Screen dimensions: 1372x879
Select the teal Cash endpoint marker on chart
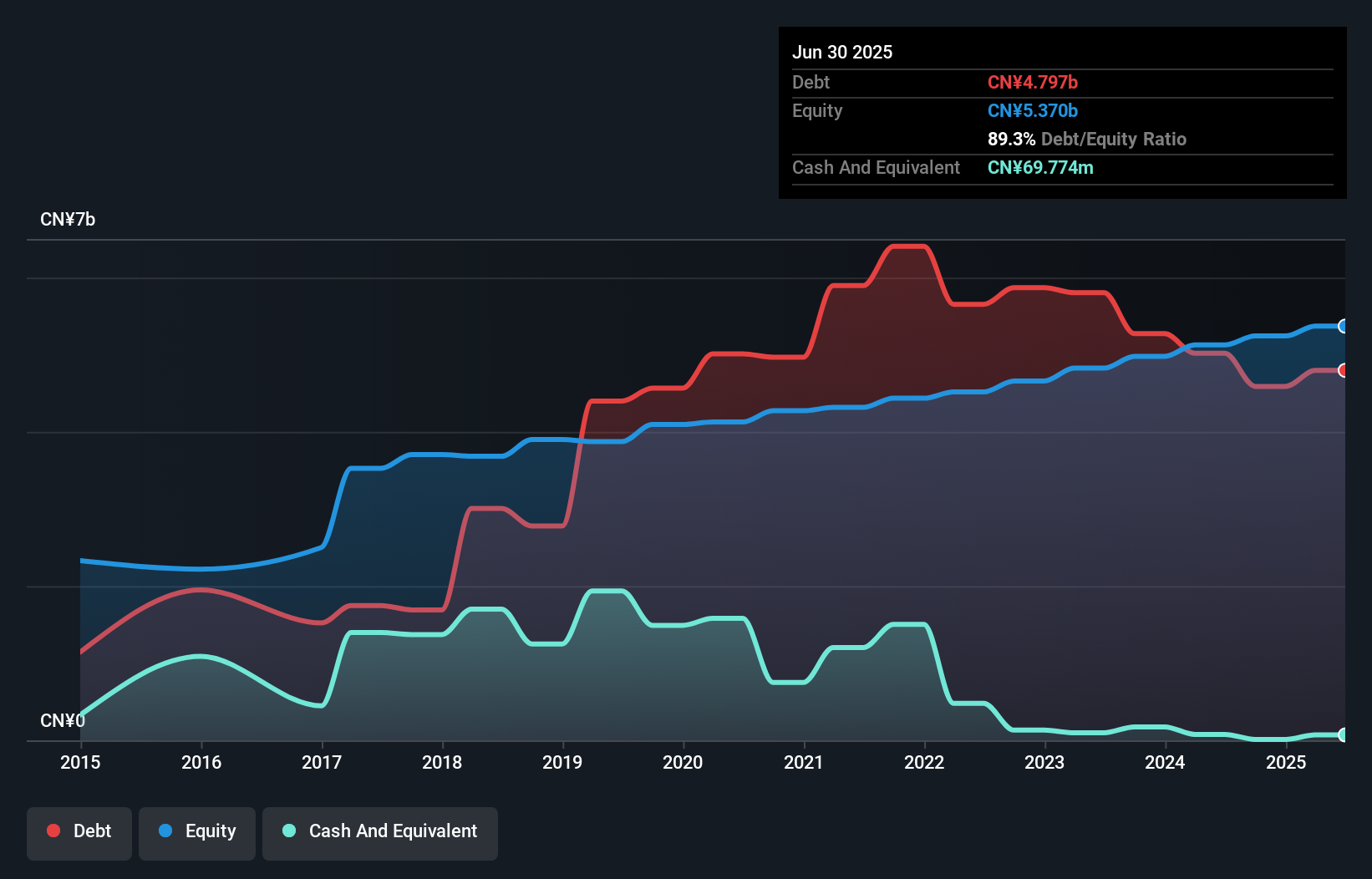tap(1342, 735)
